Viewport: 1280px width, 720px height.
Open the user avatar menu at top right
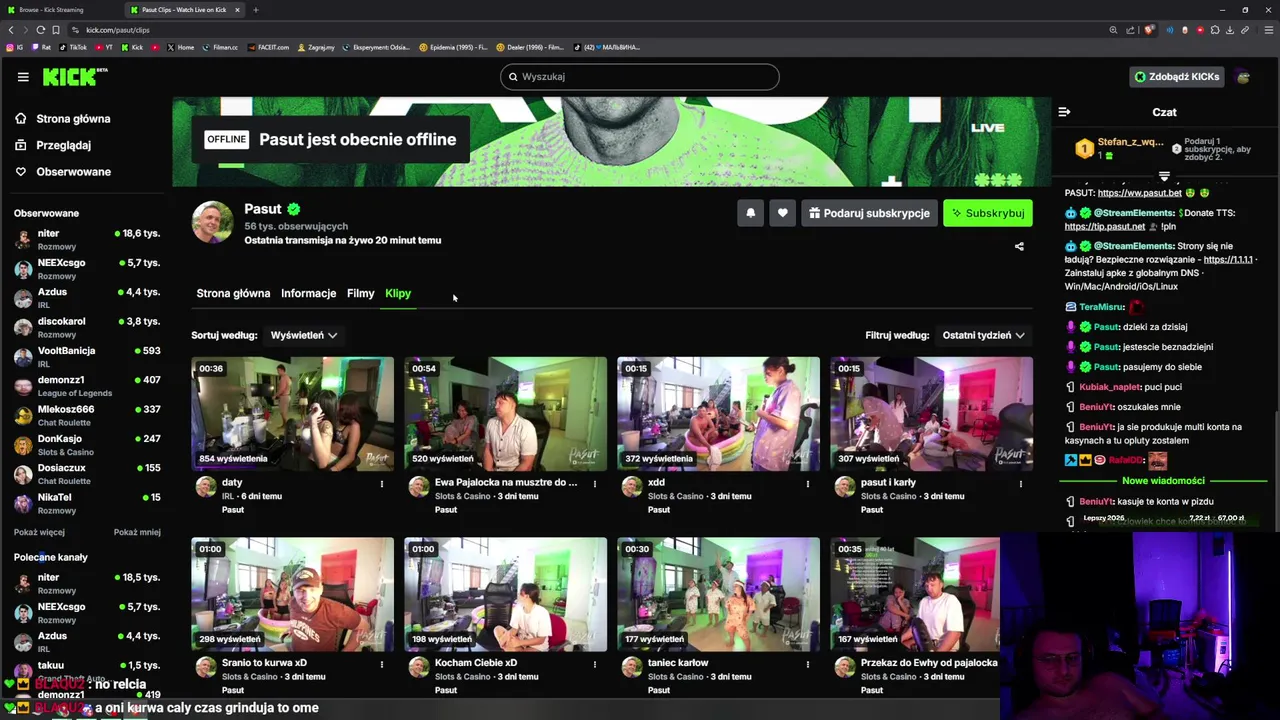pos(1243,77)
